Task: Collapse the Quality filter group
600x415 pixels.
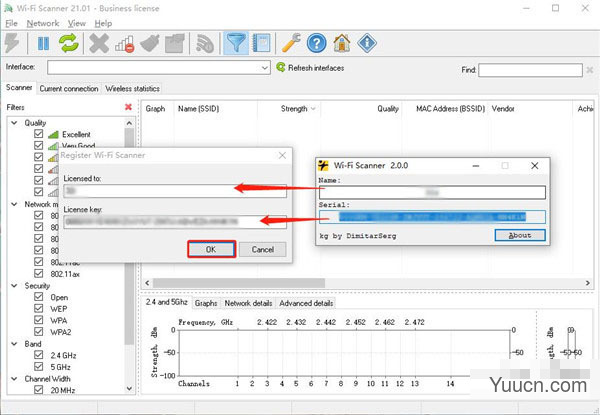Action: point(15,123)
